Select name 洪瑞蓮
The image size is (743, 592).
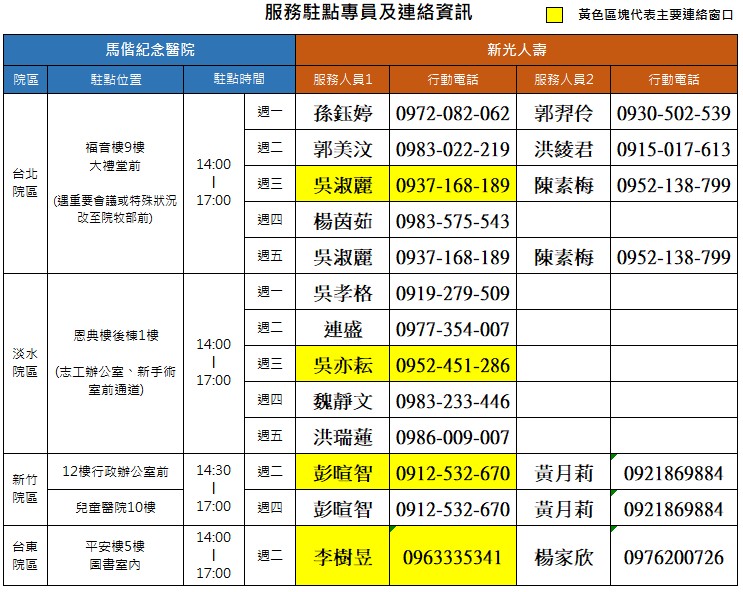[x=343, y=437]
